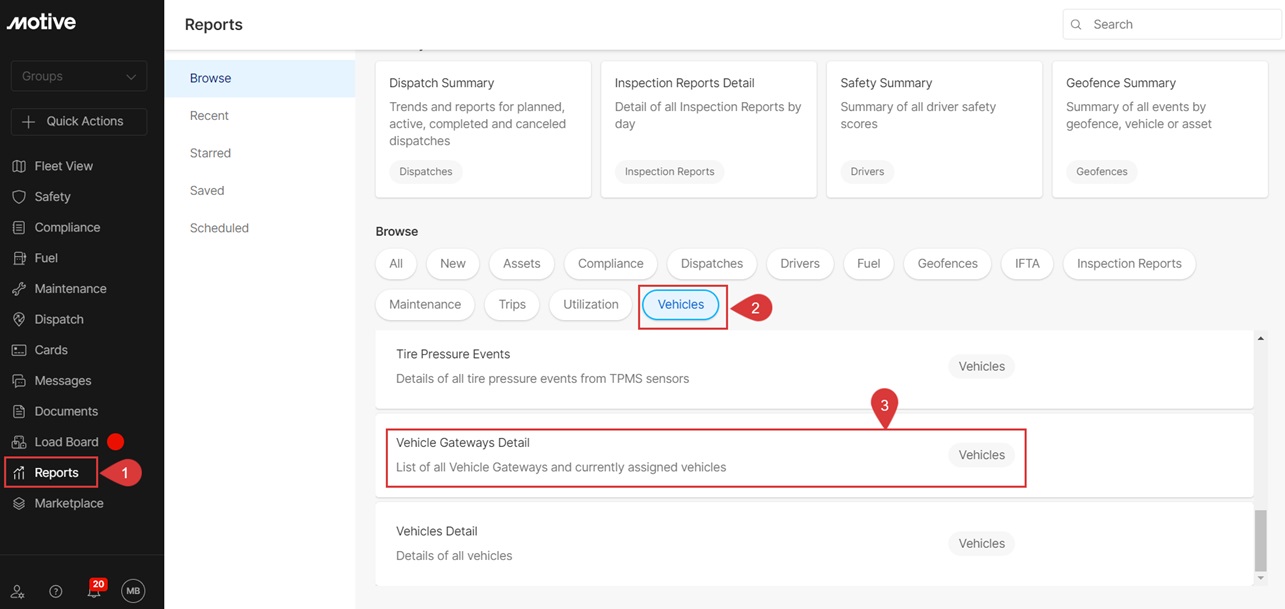1285x609 pixels.
Task: Select the Compliance filter chip
Action: [x=610, y=264]
